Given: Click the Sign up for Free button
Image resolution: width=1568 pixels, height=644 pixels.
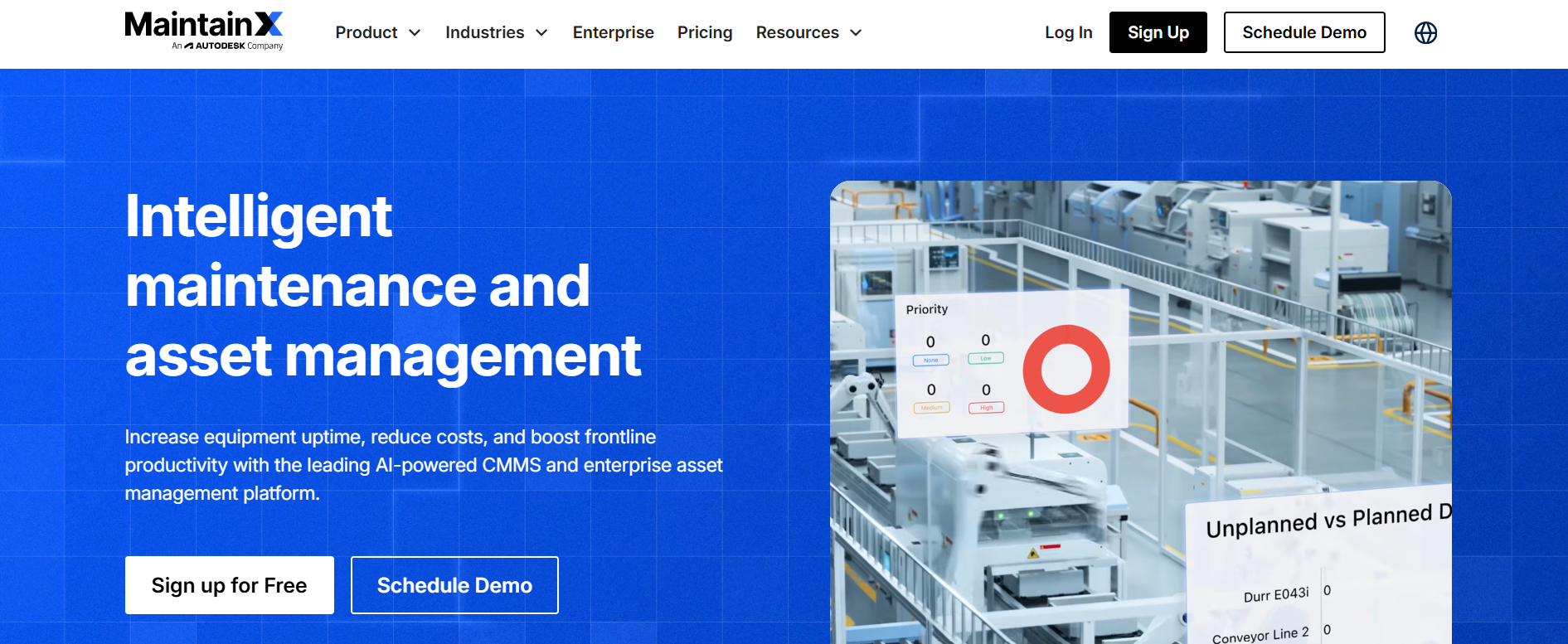Looking at the screenshot, I should (x=230, y=585).
